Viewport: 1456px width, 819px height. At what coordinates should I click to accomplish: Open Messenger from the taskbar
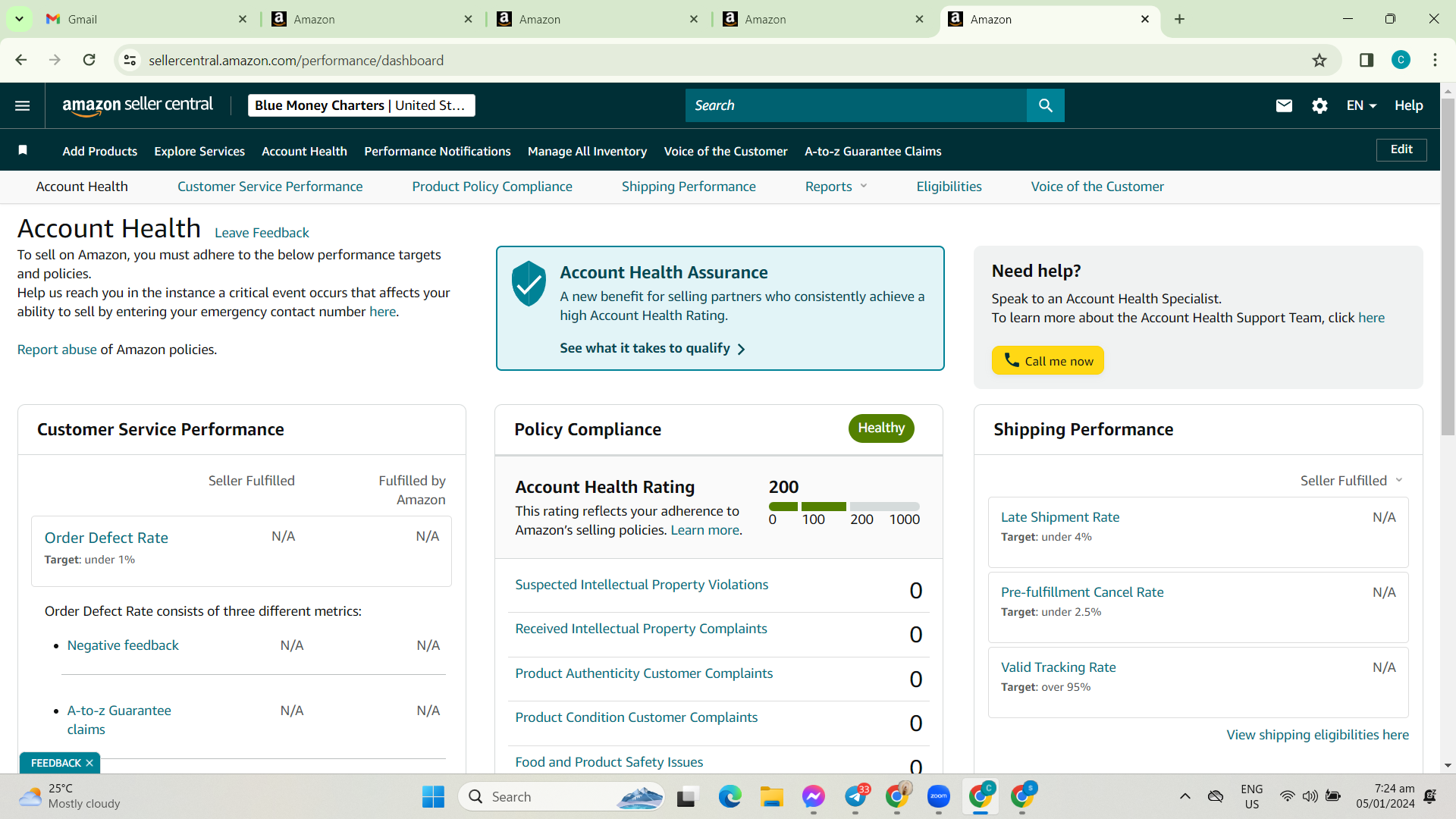point(813,796)
